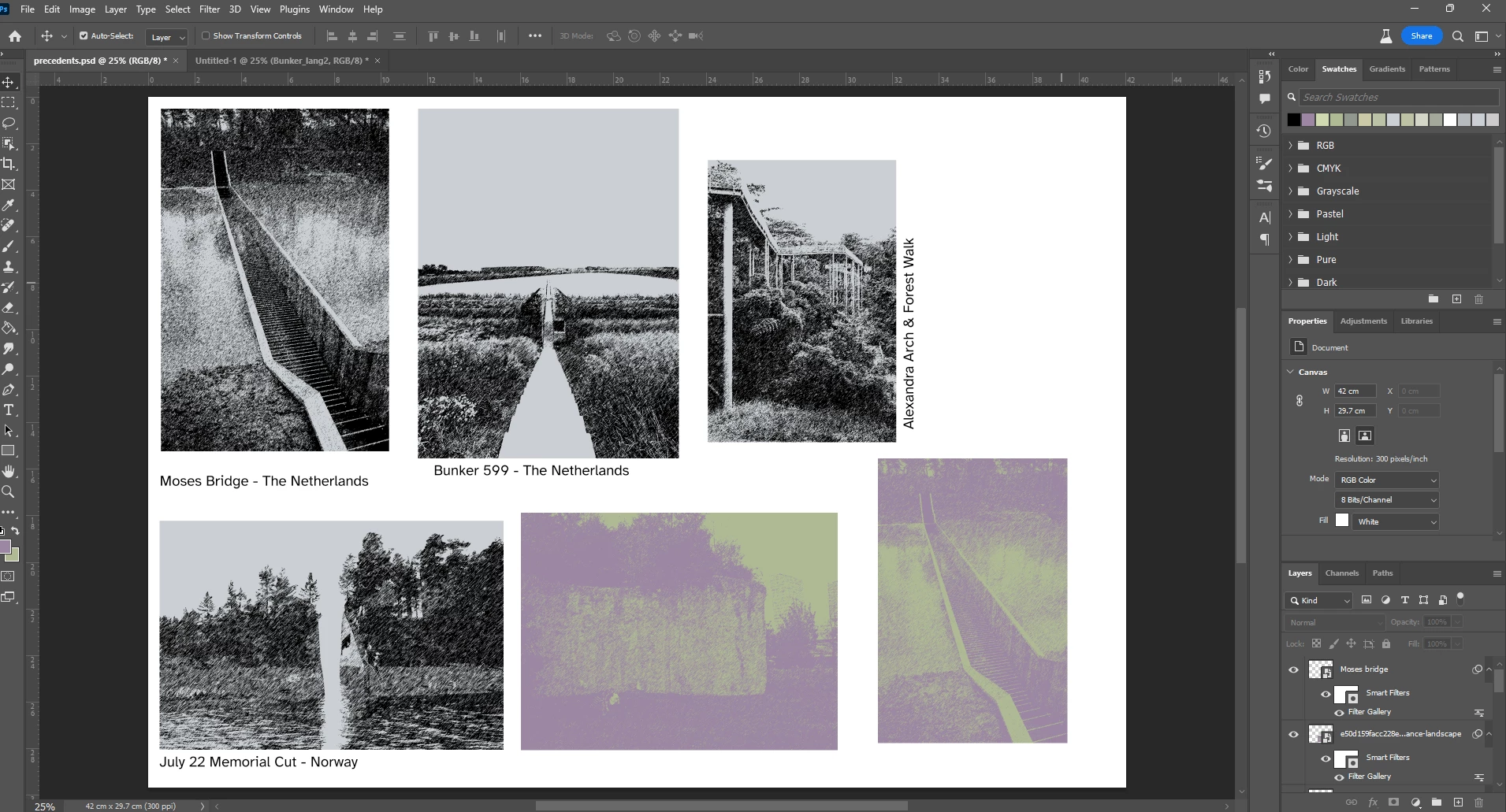The width and height of the screenshot is (1506, 812).
Task: Select the Rectangle shape tool
Action: [9, 450]
